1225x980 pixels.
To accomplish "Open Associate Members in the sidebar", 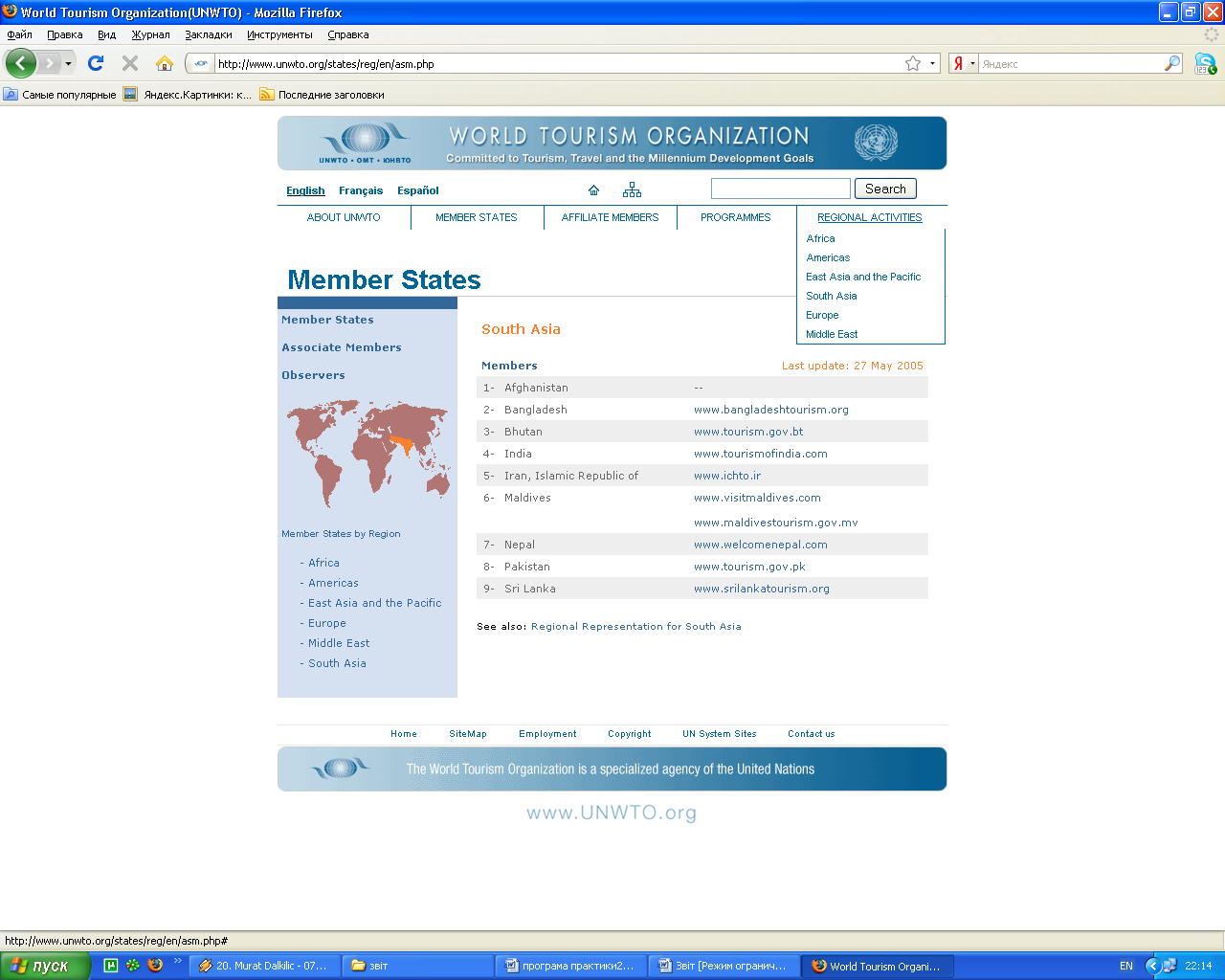I will click(342, 347).
